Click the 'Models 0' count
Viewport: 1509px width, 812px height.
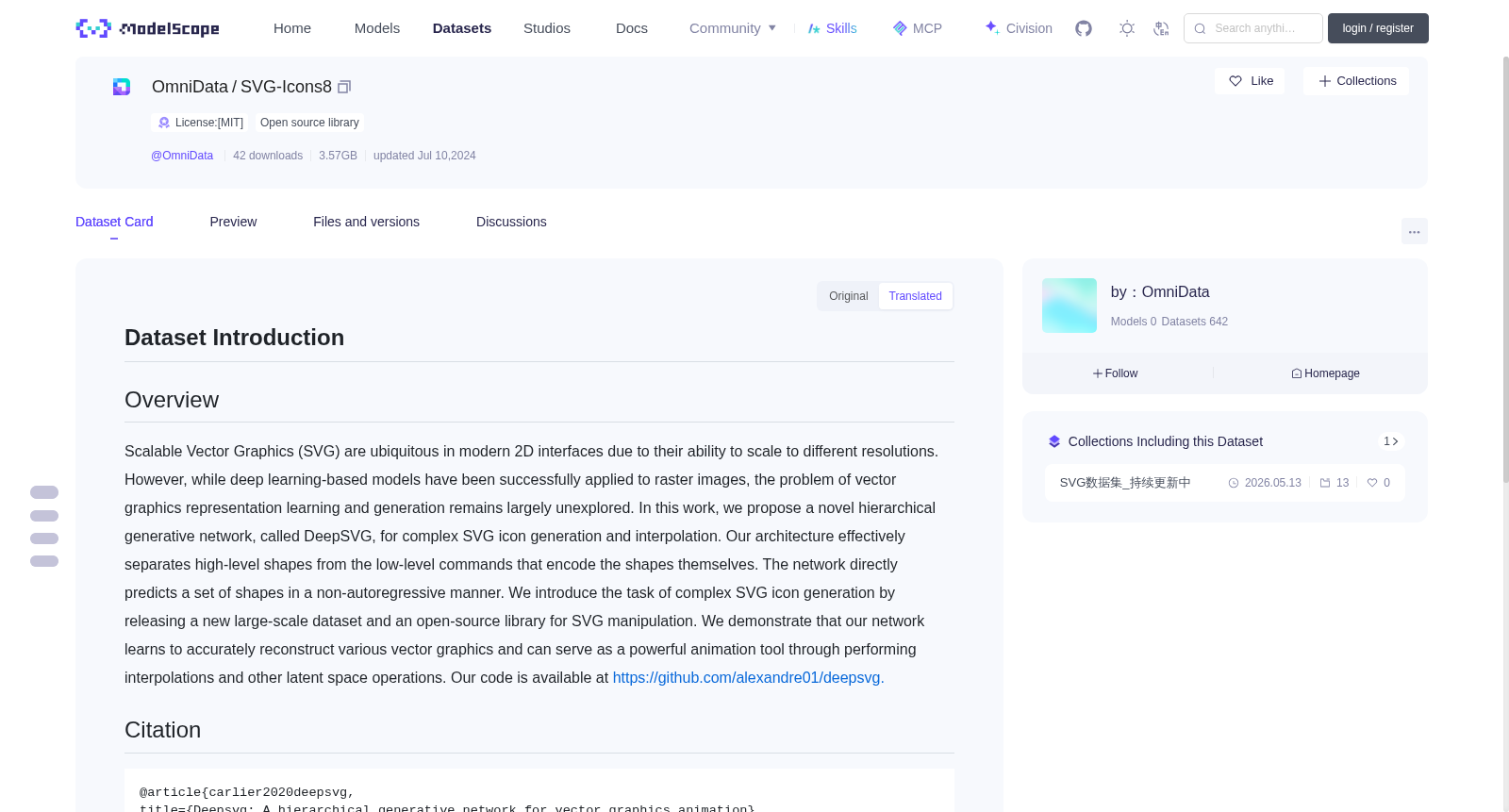pos(1134,322)
